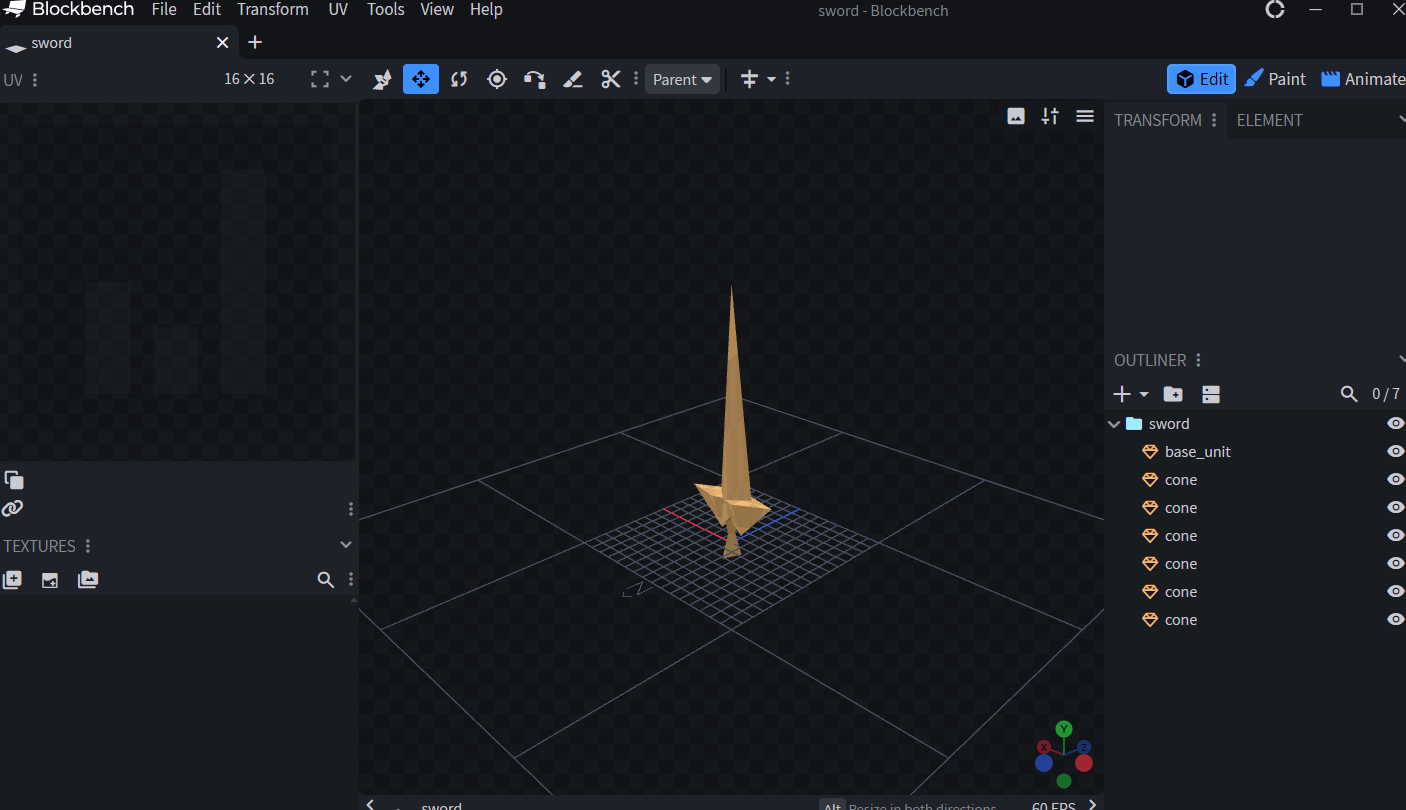Hide the first cone element
The image size is (1406, 810).
click(x=1396, y=480)
